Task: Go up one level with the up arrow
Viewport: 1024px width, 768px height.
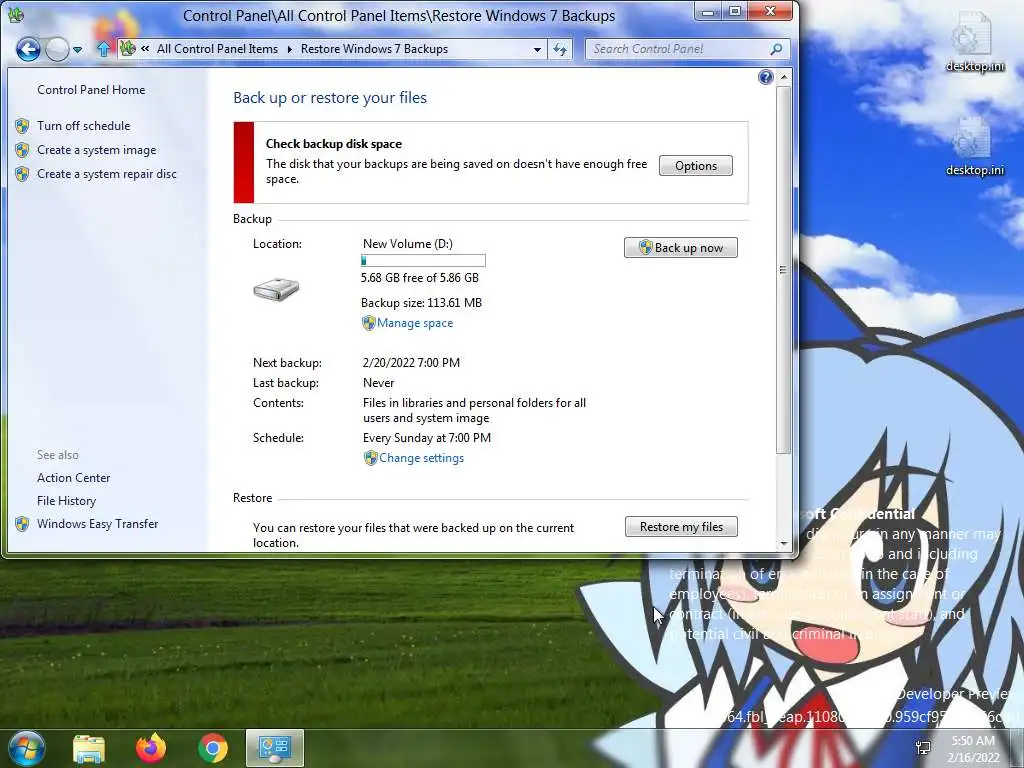Action: [x=104, y=49]
